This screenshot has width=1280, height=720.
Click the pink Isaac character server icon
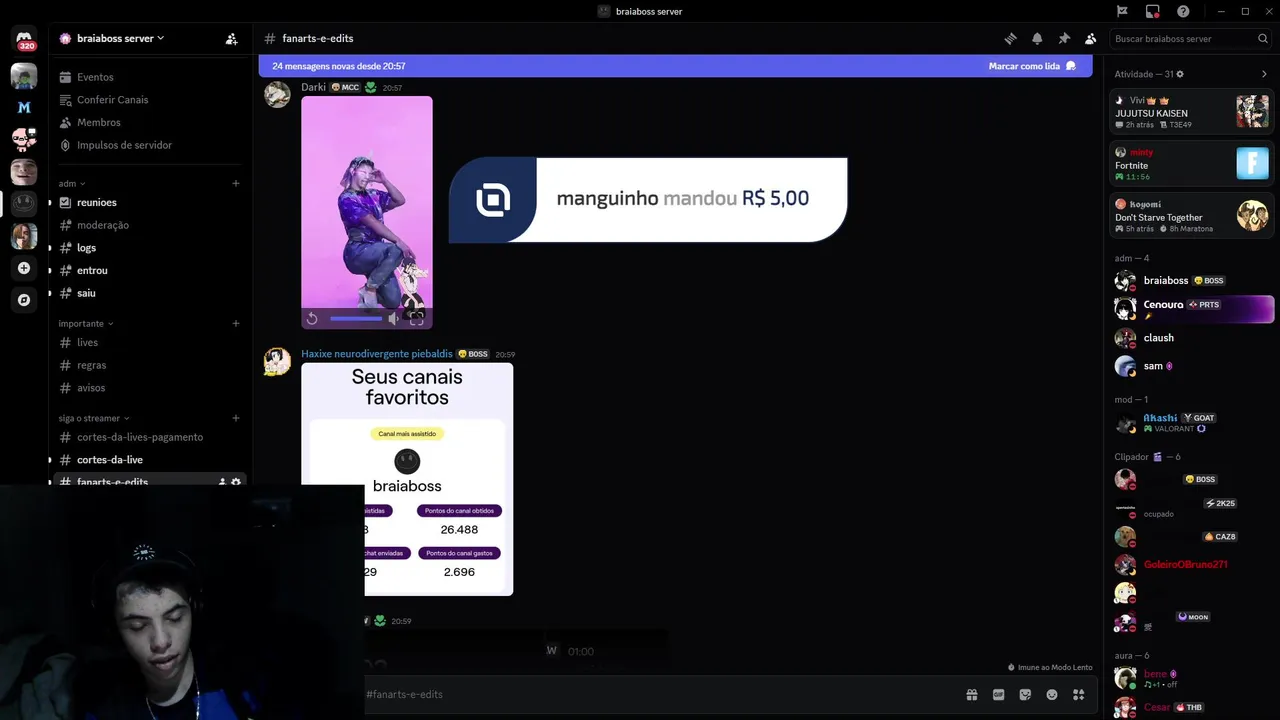coord(24,138)
